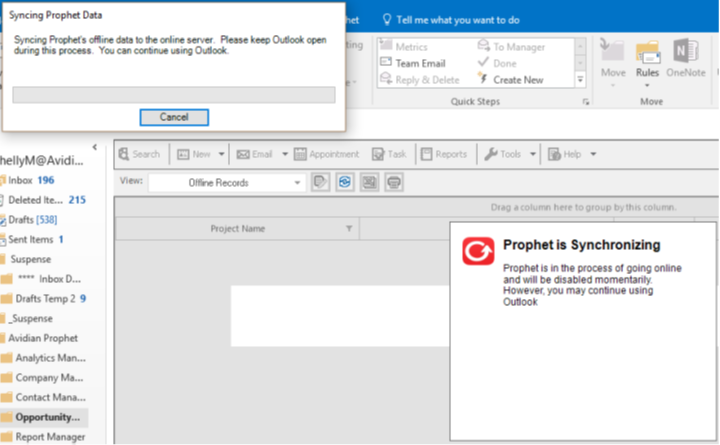Select the Done quick step
Image resolution: width=720 pixels, height=445 pixels.
[497, 63]
